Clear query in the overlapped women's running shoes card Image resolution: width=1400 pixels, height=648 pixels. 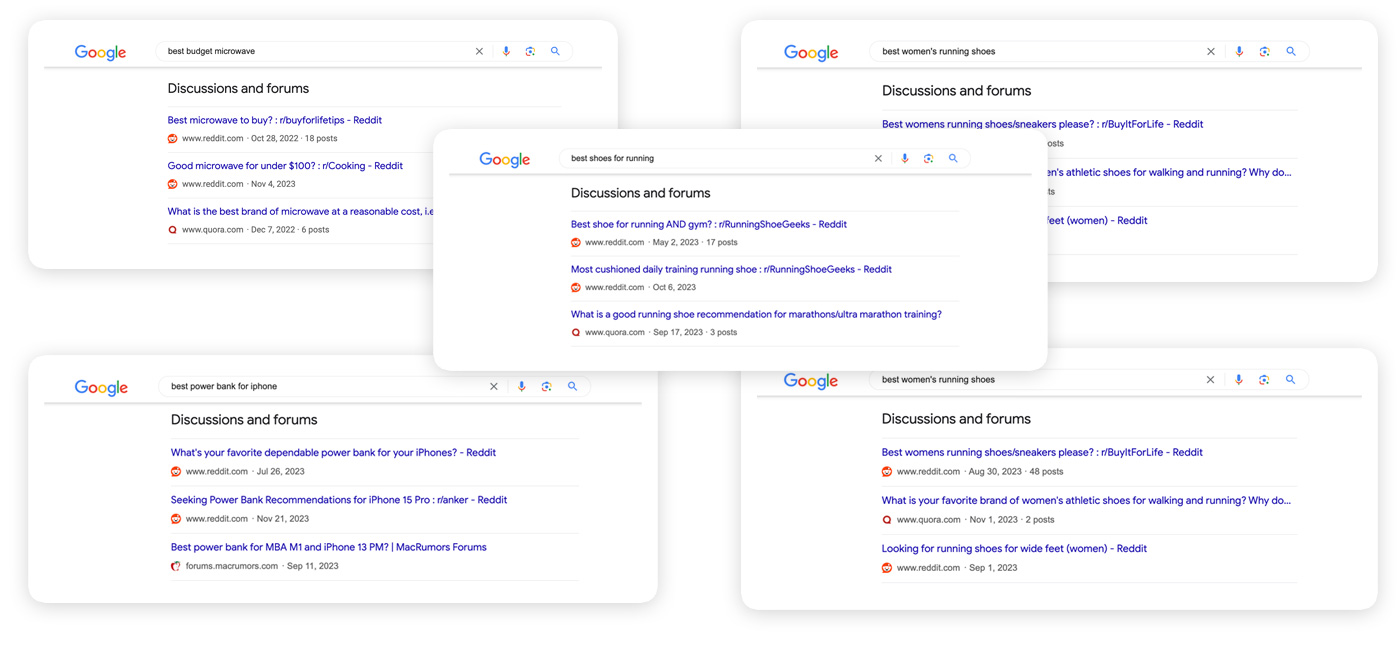(1211, 51)
